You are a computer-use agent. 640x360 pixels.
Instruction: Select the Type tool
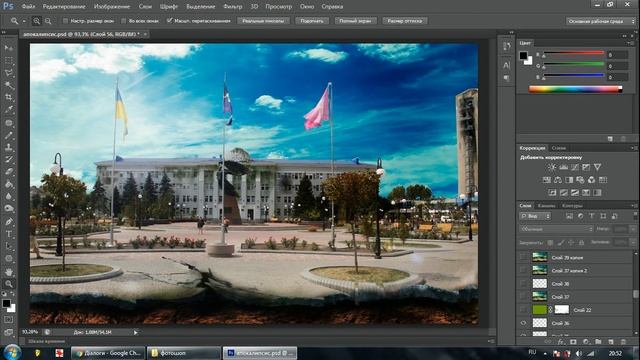[9, 234]
